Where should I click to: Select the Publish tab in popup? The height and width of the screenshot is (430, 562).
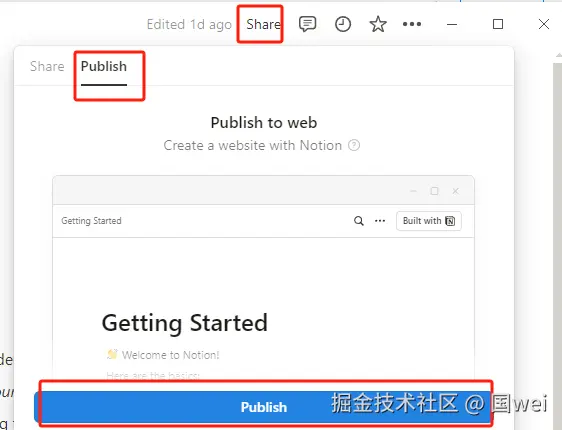104,66
